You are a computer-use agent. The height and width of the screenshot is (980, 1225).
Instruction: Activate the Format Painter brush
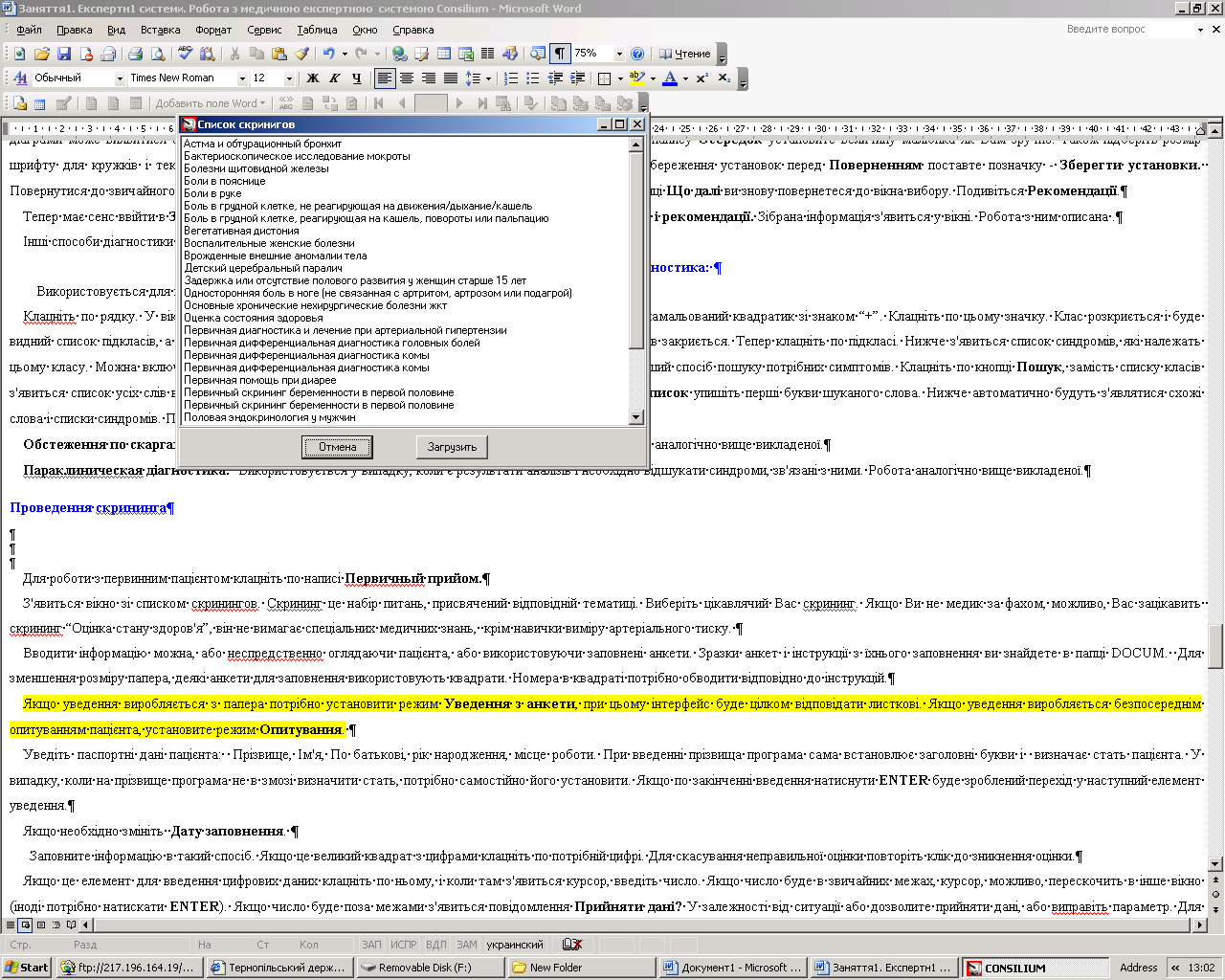[x=301, y=54]
